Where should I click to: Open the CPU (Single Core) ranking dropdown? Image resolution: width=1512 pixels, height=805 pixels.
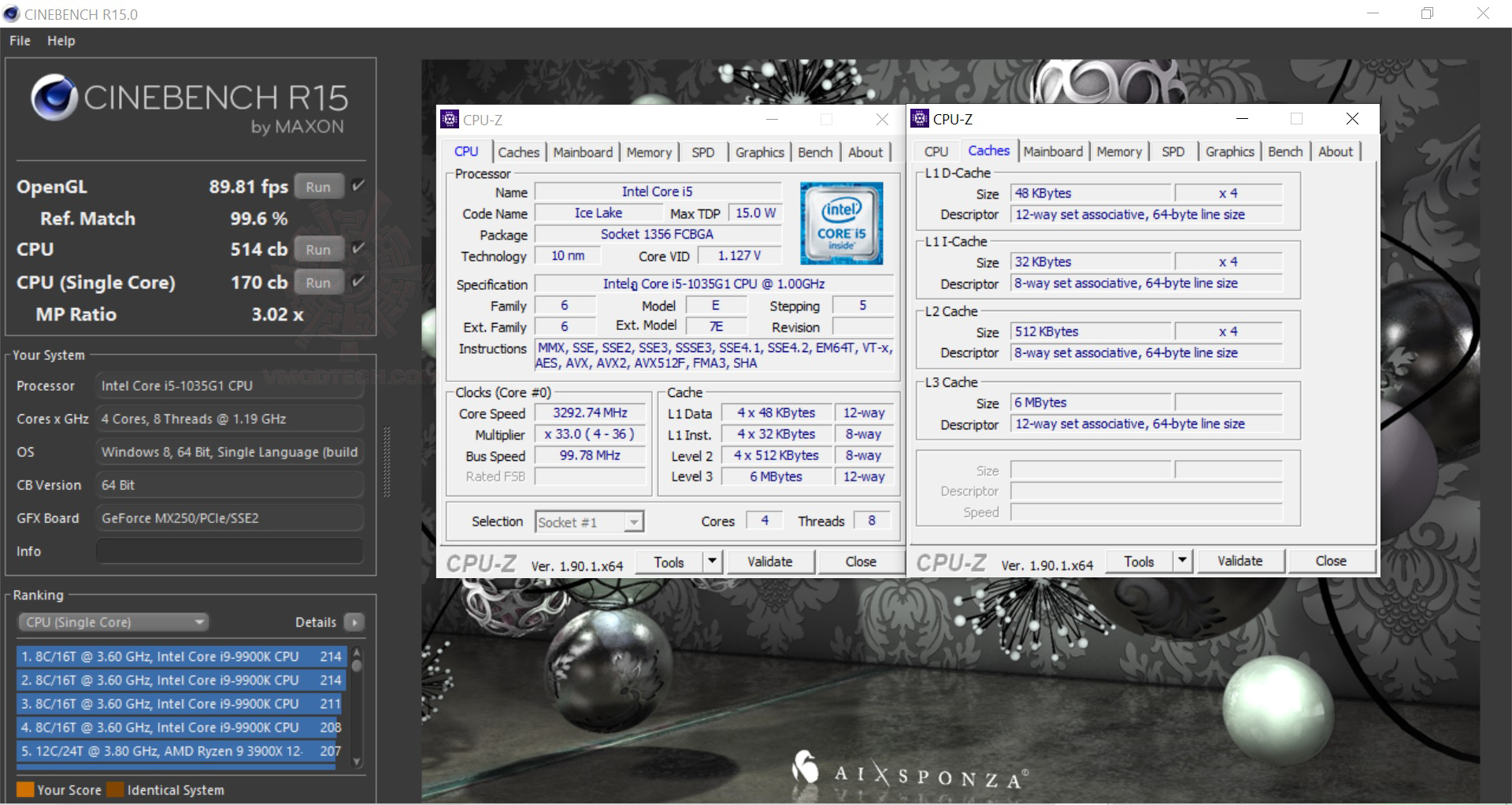(x=113, y=622)
